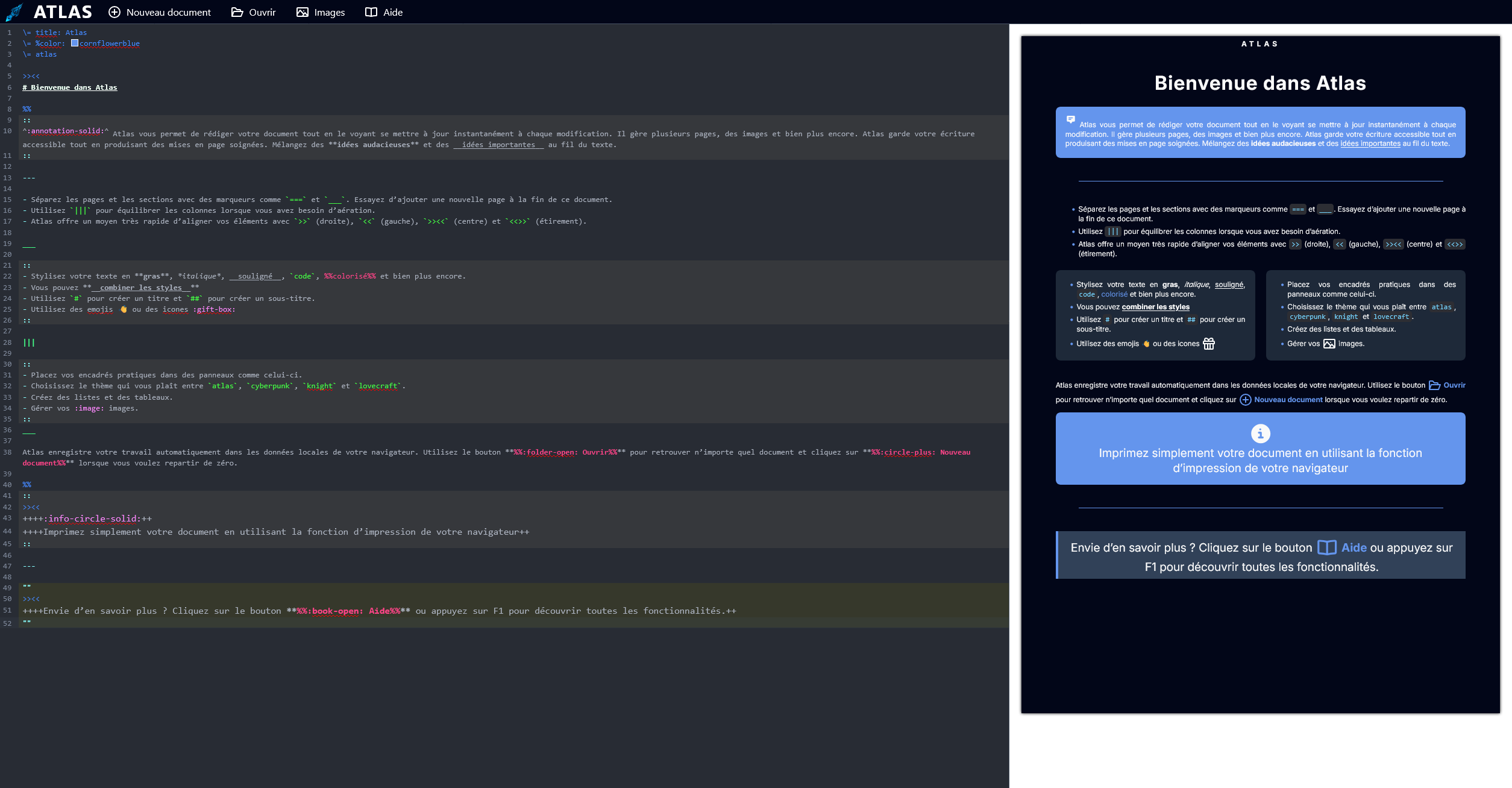Click the Nouveau document plus-circle icon
Screen dimensions: 1512x788
(x=114, y=12)
